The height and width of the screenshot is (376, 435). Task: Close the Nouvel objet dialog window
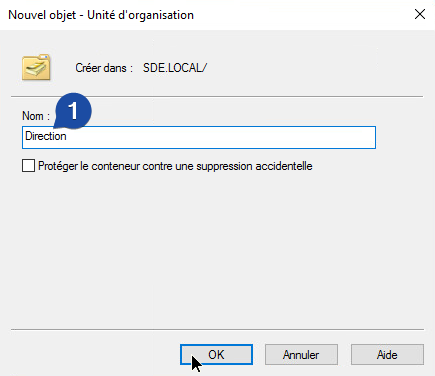coord(420,14)
